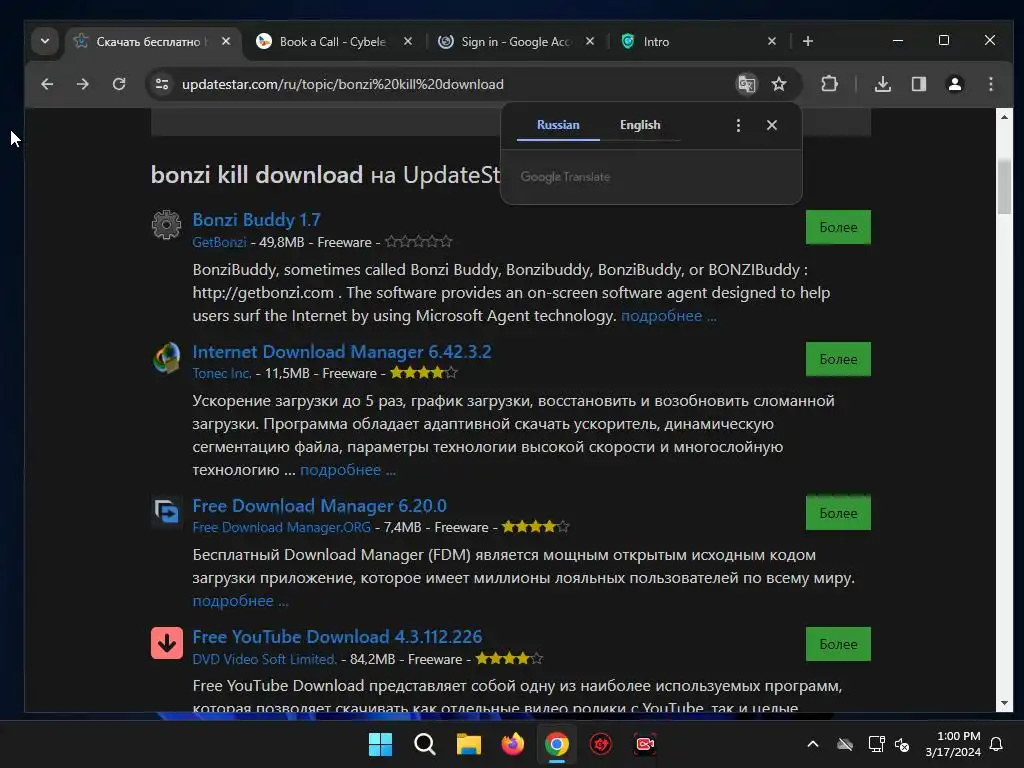Open the Extensions puzzle icon
The height and width of the screenshot is (768, 1024).
(x=829, y=84)
